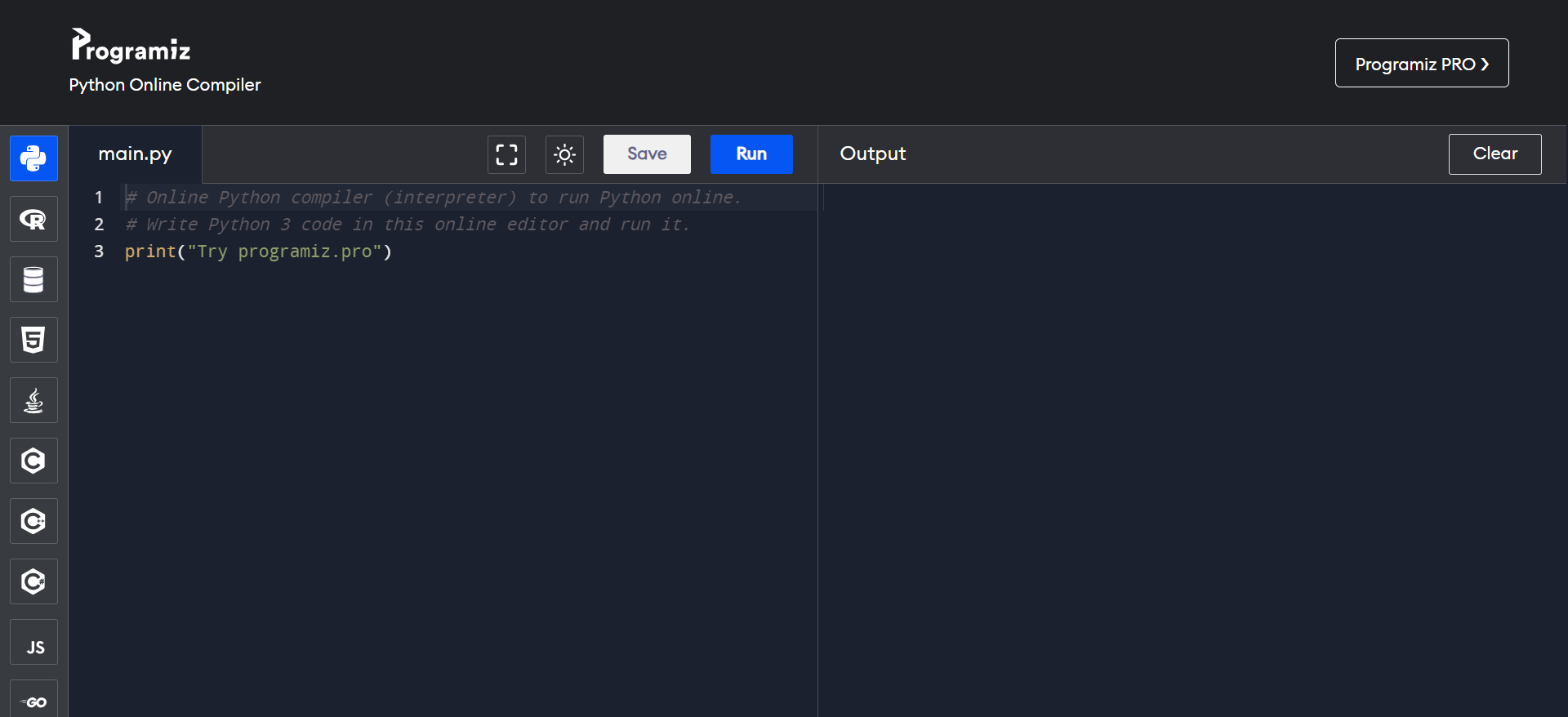The image size is (1568, 717).
Task: Open the C++ compiler icon
Action: (x=33, y=521)
